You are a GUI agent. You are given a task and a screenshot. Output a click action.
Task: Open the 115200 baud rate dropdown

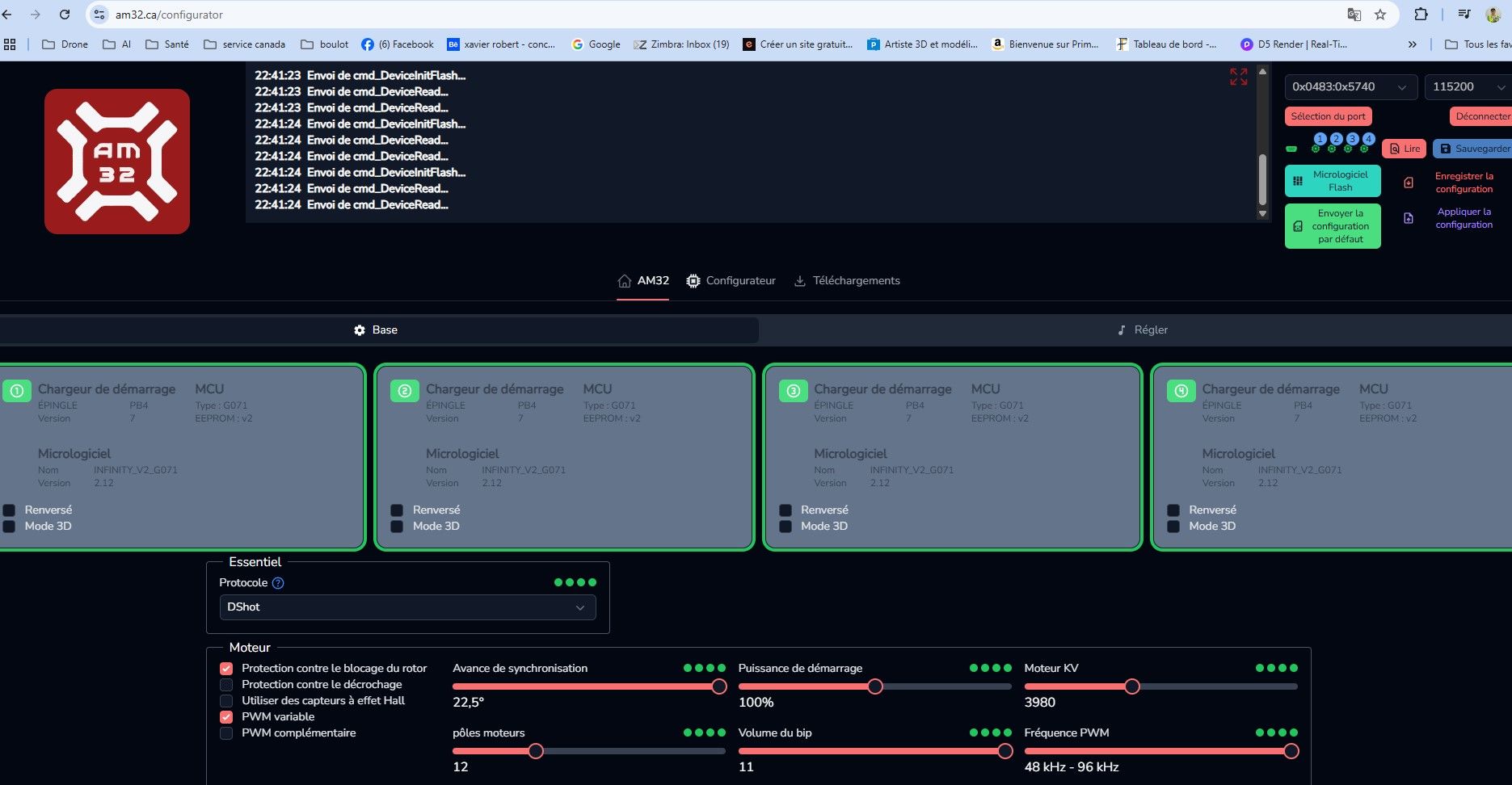click(1468, 87)
